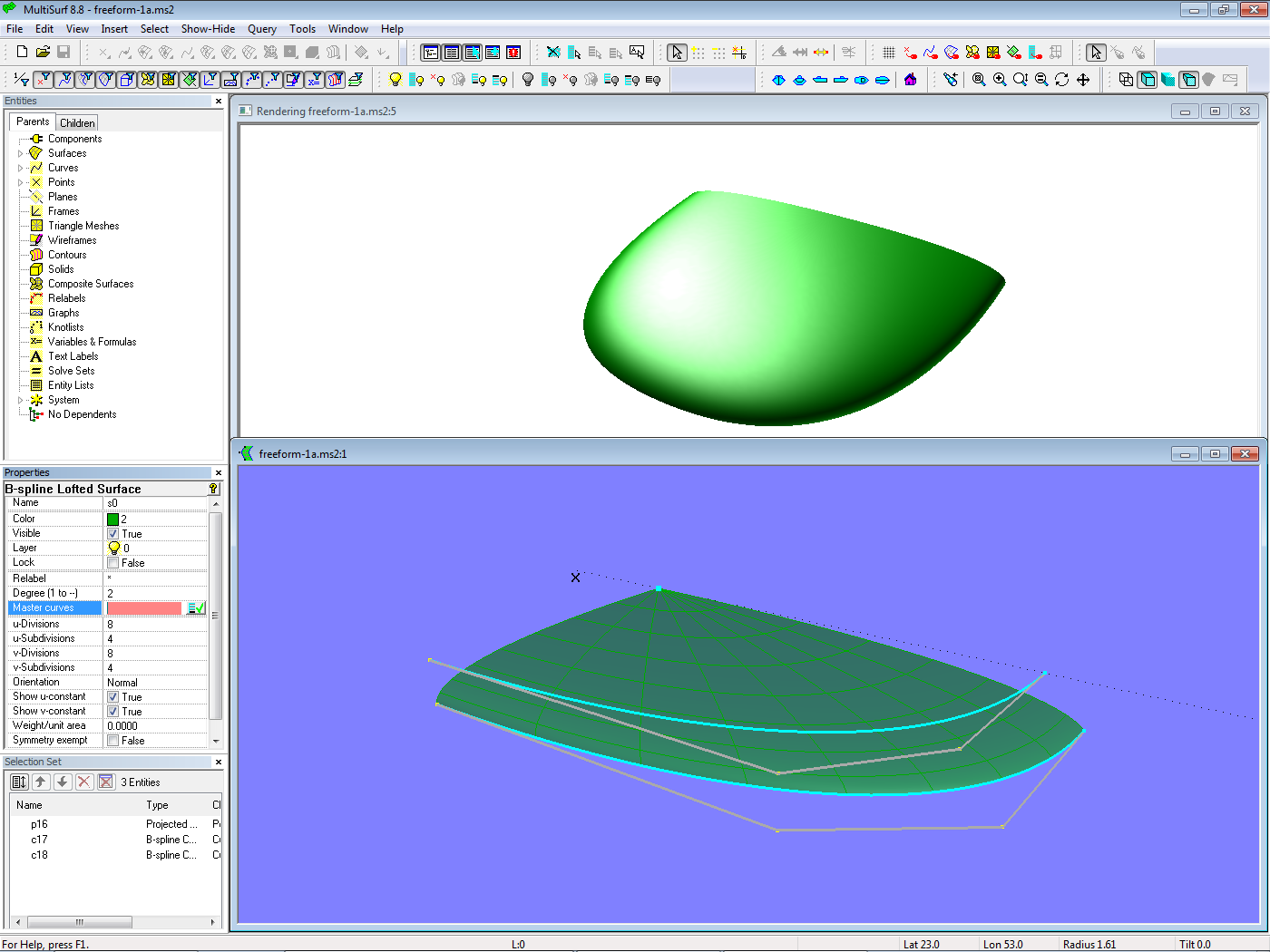Viewport: 1270px width, 952px height.
Task: Click the home view house icon
Action: click(910, 80)
